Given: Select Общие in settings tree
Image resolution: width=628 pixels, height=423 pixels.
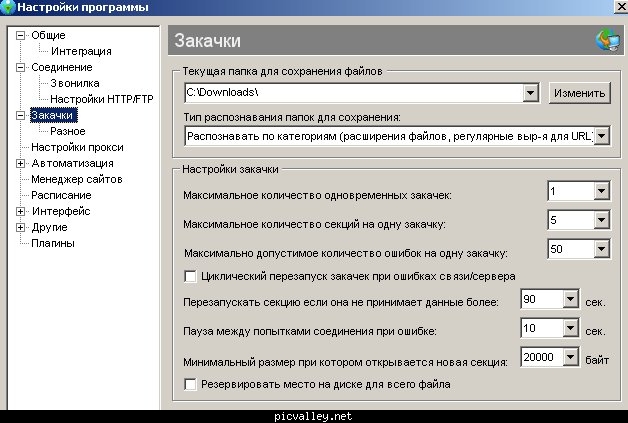Looking at the screenshot, I should coord(48,35).
